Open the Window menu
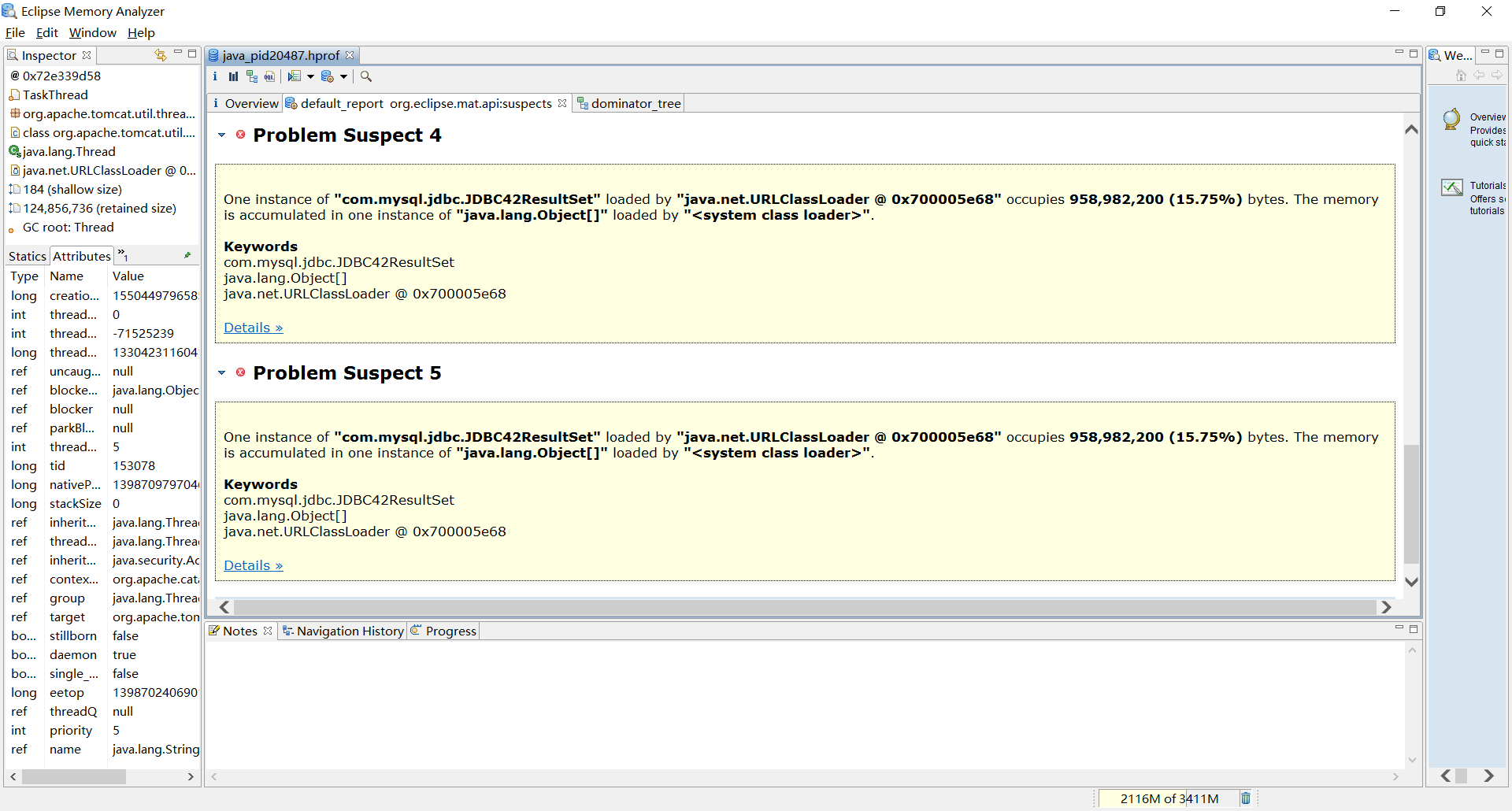1512x811 pixels. [92, 33]
